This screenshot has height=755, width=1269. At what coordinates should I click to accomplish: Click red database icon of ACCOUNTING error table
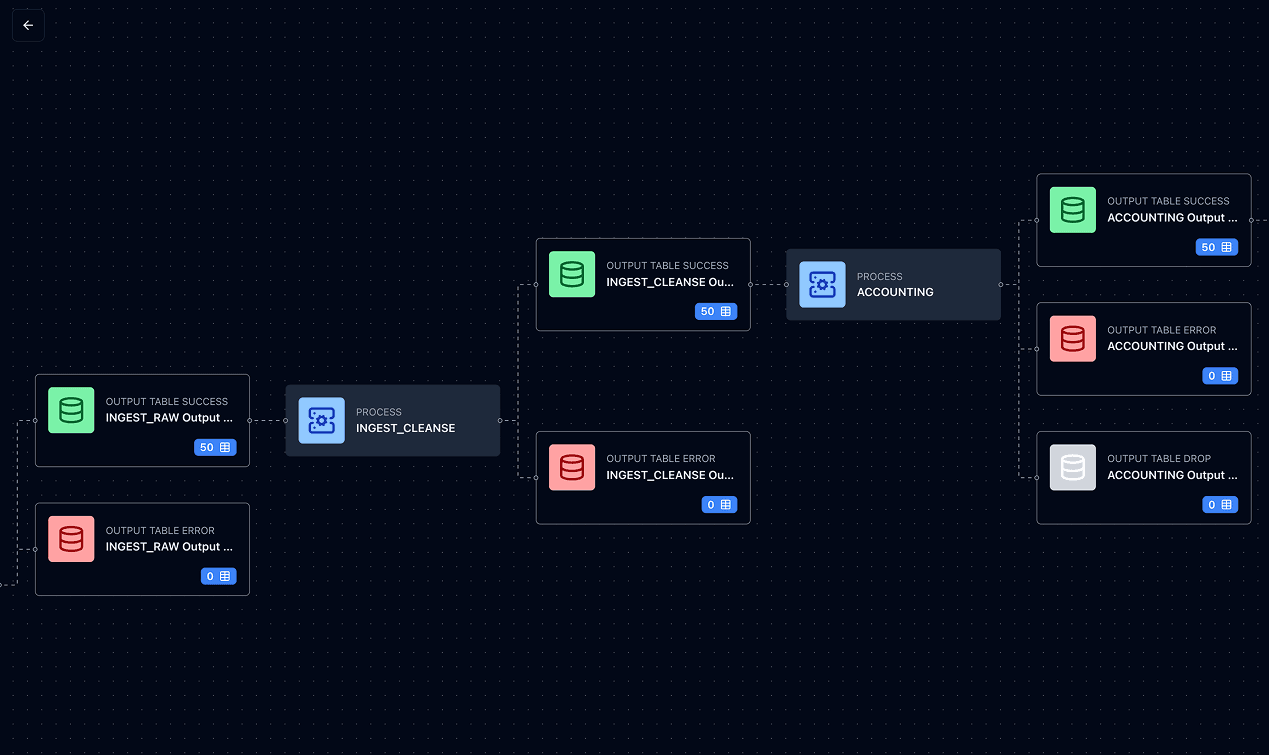pos(1073,339)
